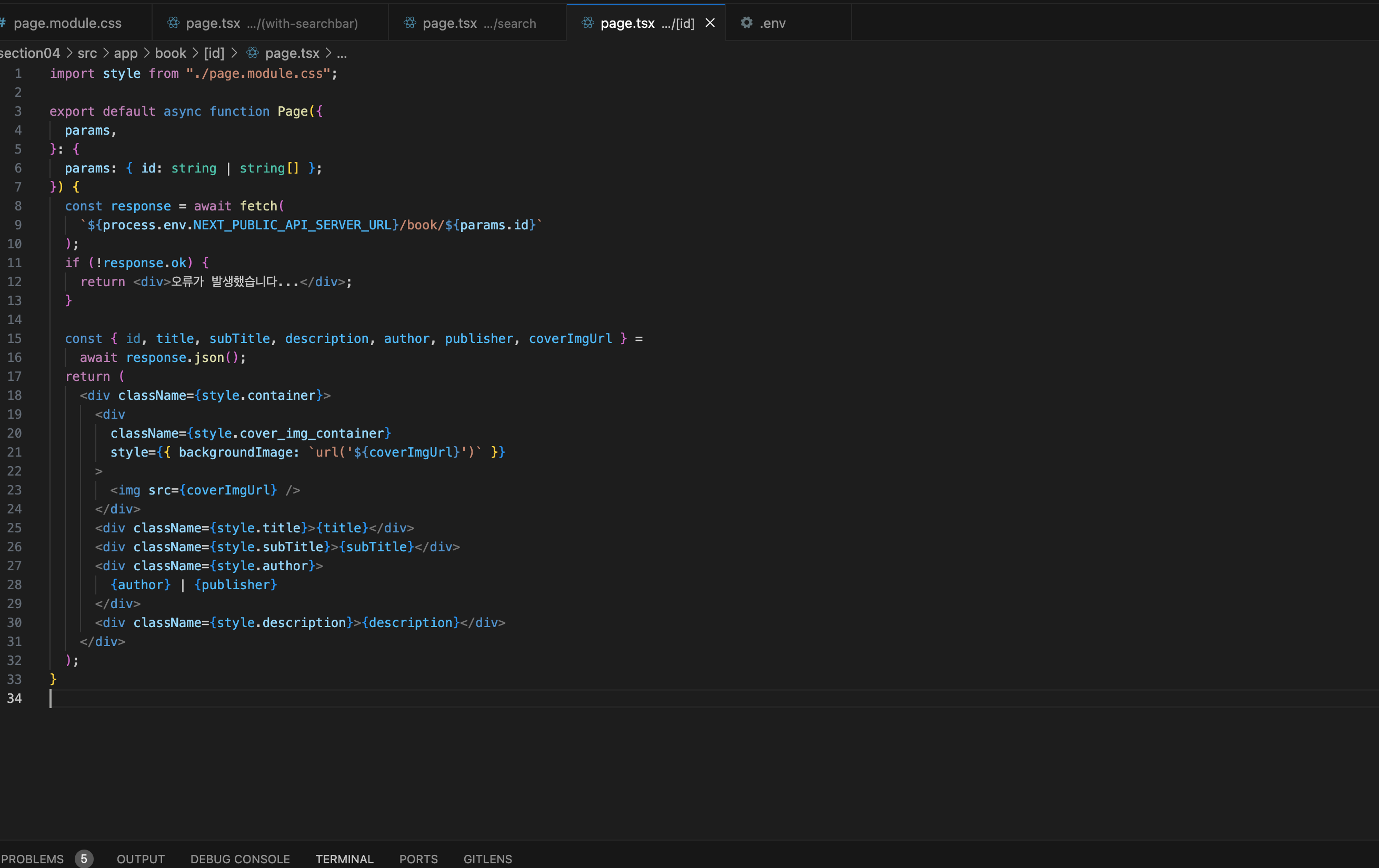Click style.container on line 18
The image size is (1379, 868).
[x=258, y=395]
